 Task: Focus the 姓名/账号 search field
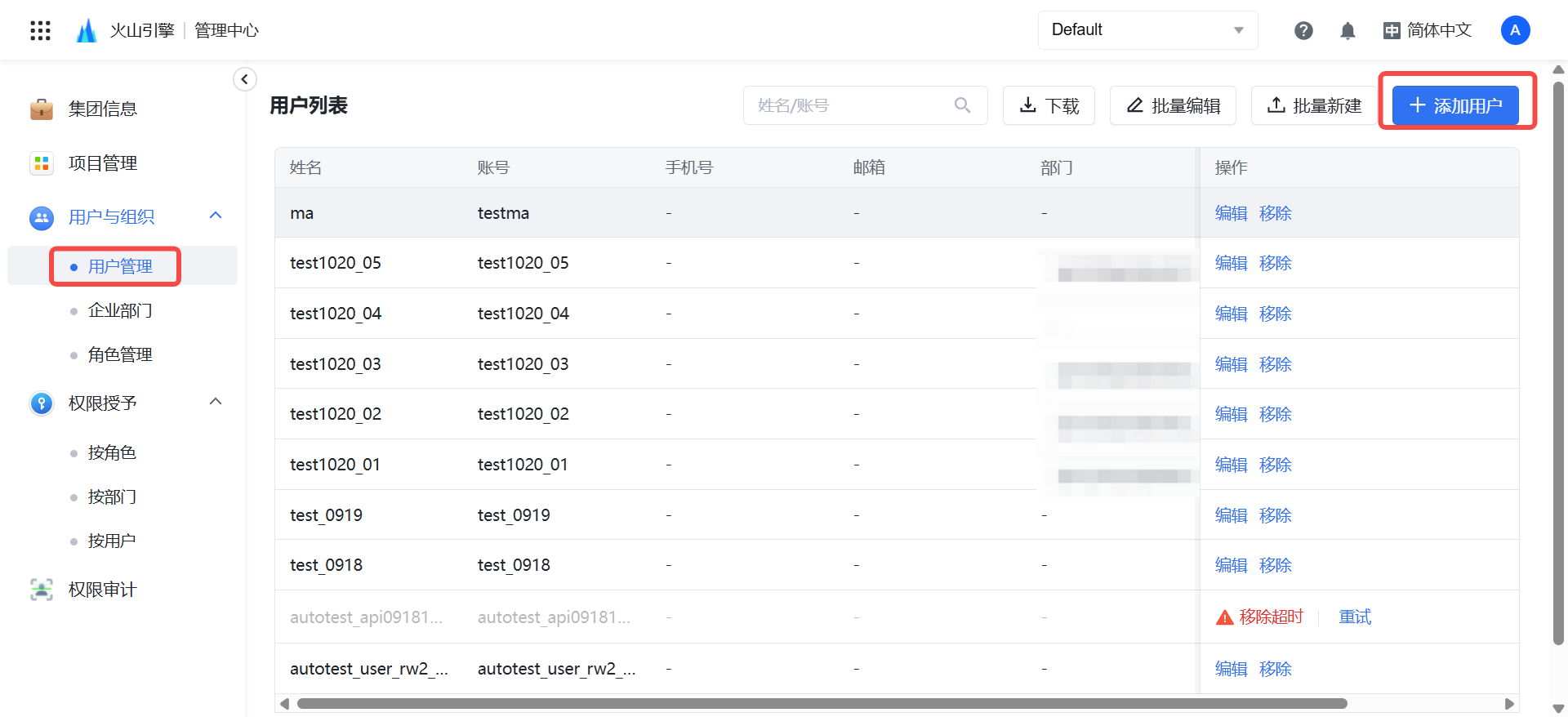pos(849,105)
